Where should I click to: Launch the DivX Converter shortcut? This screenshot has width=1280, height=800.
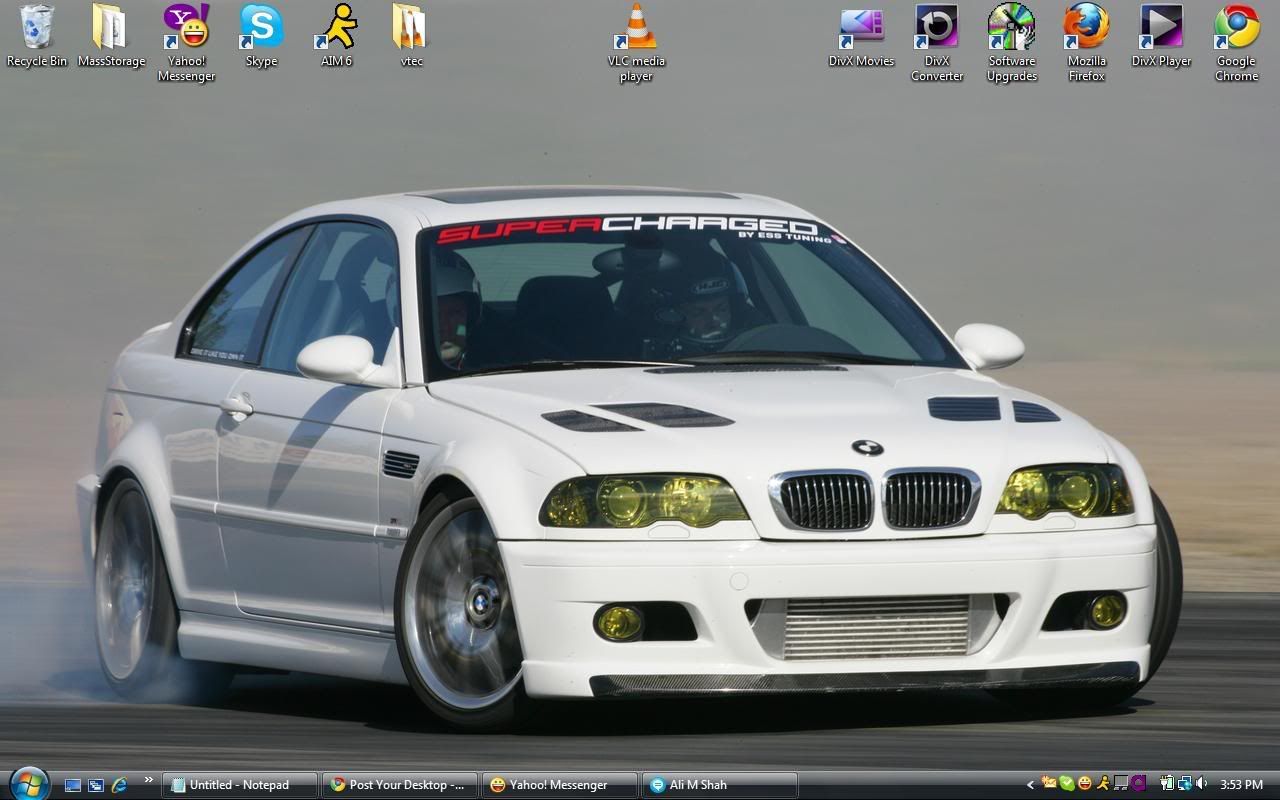tap(937, 43)
